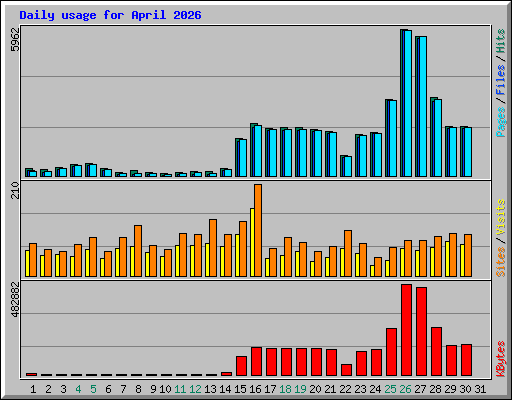This screenshot has height=400, width=512.
Task: Click the cyan hits bar for day 15
Action: pyautogui.click(x=243, y=158)
